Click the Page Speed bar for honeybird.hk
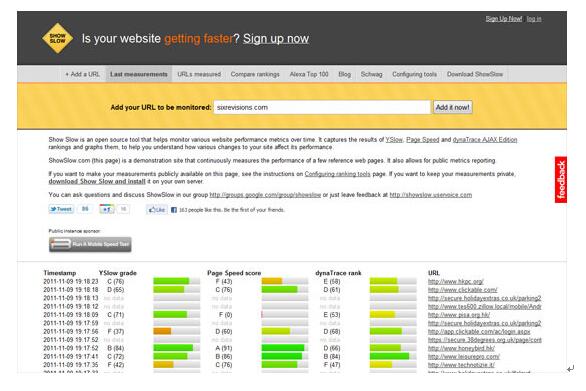This screenshot has width=586, height=391. (285, 348)
